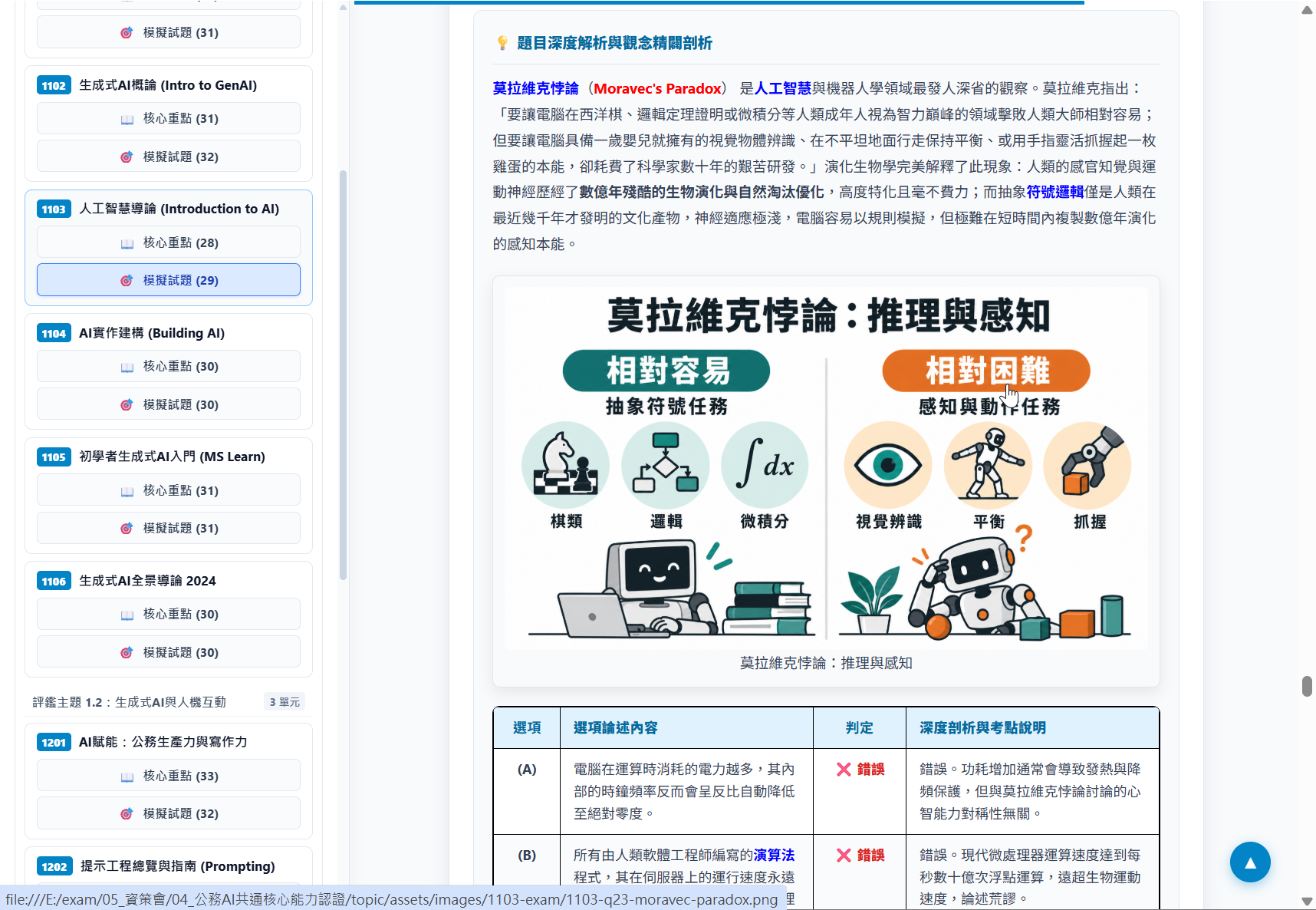Open 1102 核心重點 (31) button
The height and width of the screenshot is (910, 1316).
click(x=169, y=118)
